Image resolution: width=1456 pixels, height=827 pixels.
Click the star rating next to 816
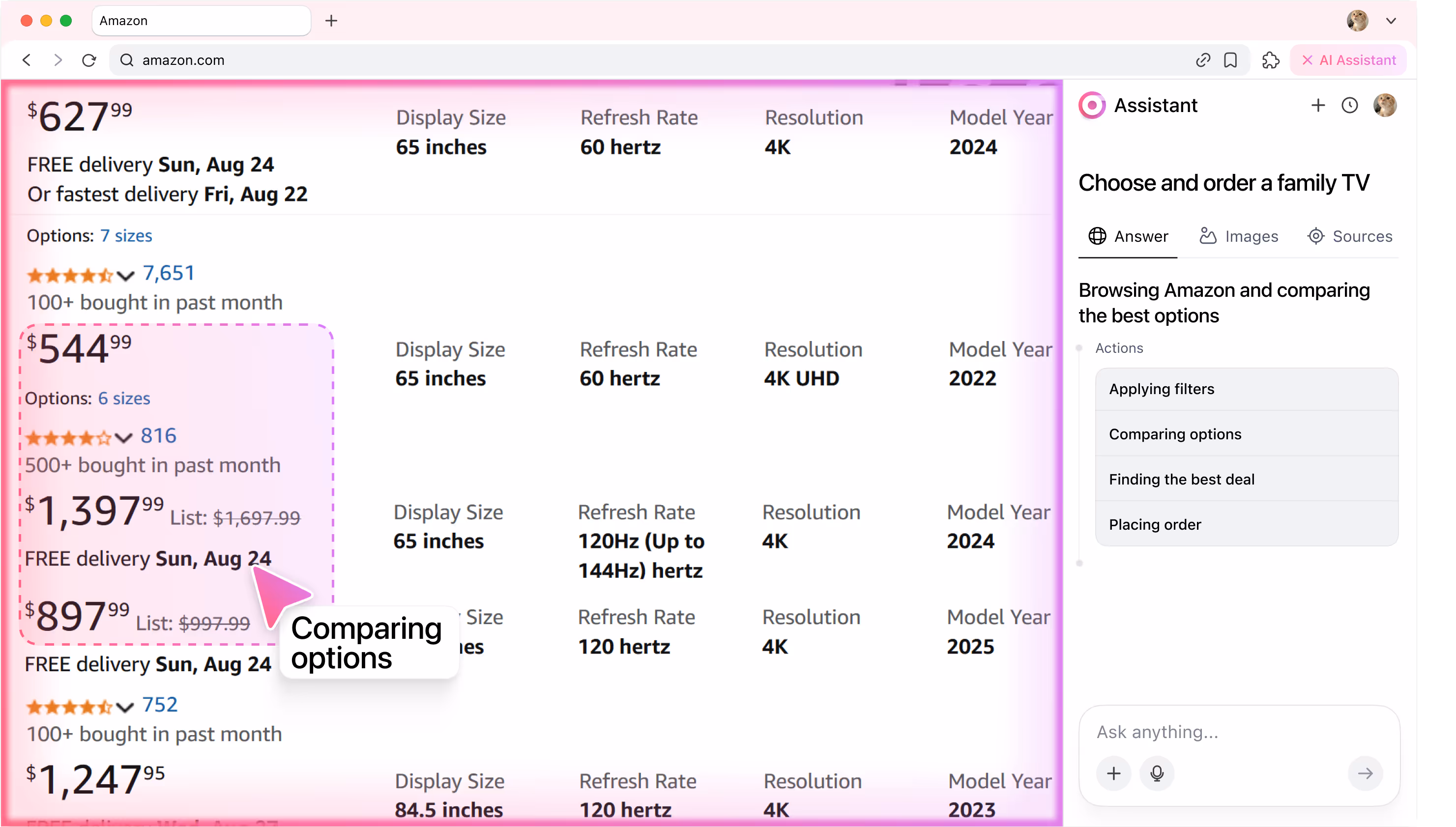click(x=68, y=438)
